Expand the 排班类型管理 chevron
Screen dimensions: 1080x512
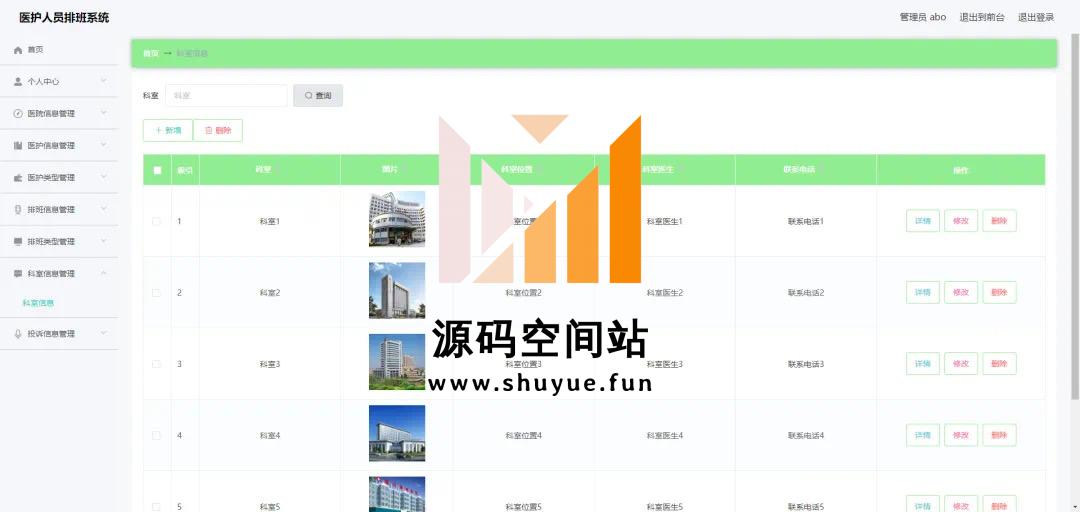(x=103, y=241)
